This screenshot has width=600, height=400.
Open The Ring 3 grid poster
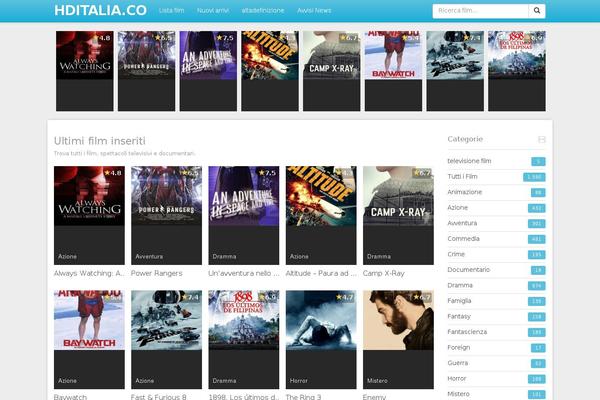point(321,340)
